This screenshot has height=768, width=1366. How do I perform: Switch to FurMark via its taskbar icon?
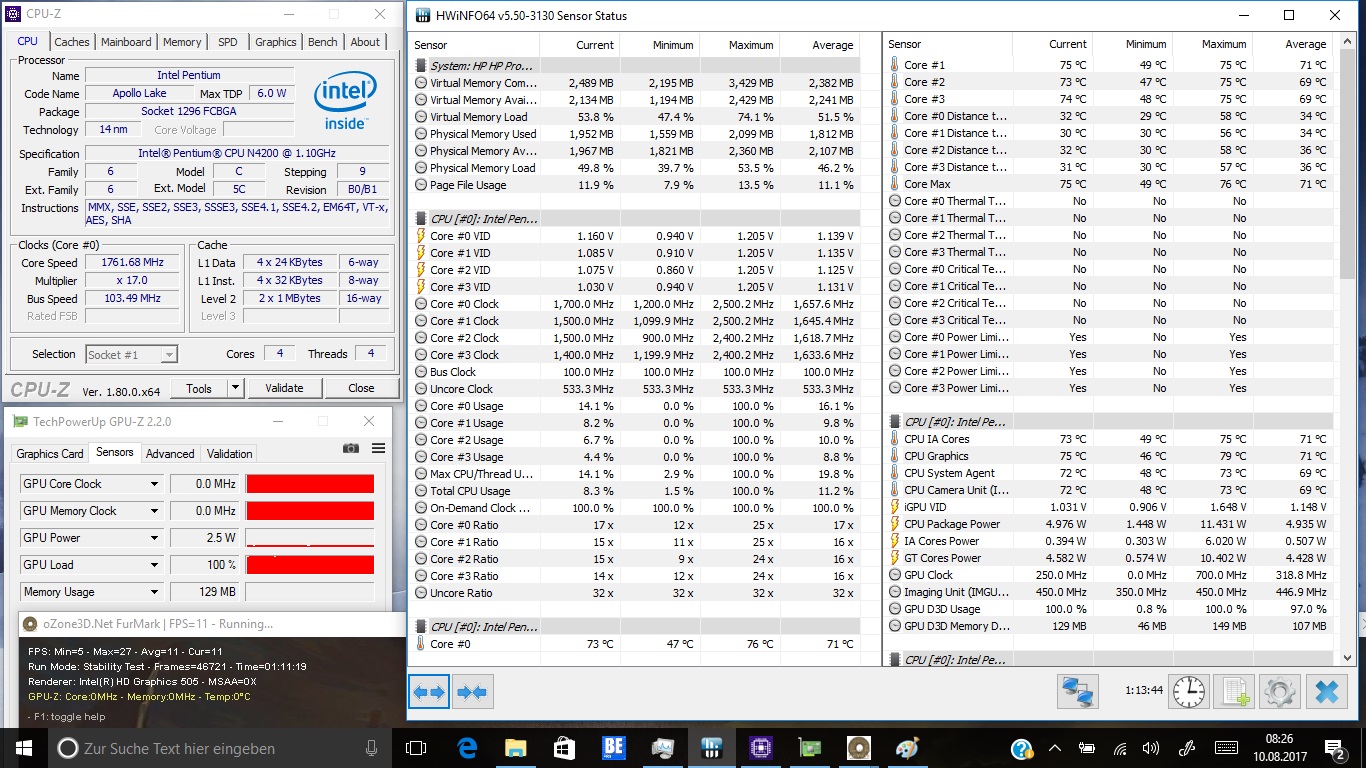point(858,748)
